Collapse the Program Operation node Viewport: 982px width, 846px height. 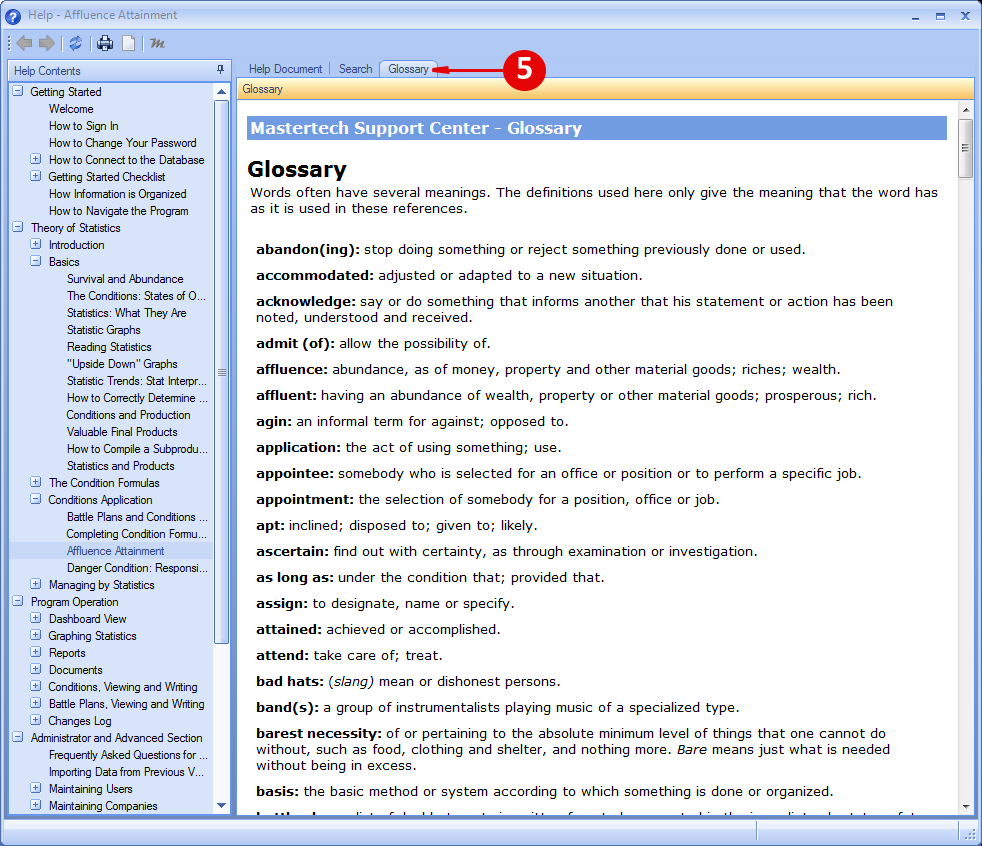coord(18,601)
